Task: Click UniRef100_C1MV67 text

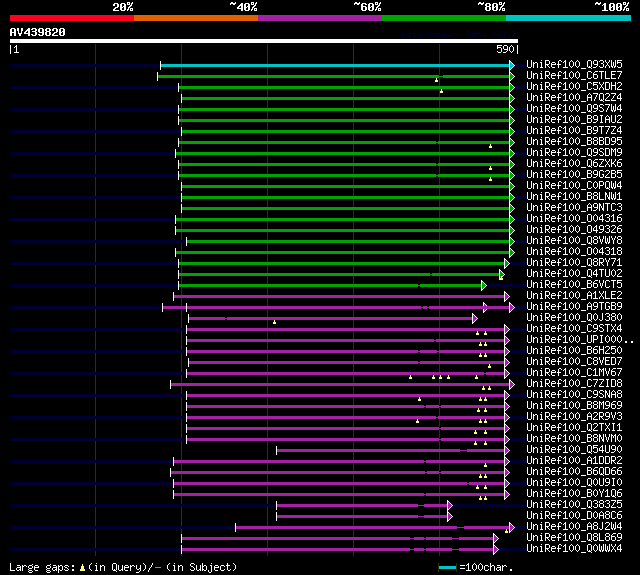Action: click(574, 373)
